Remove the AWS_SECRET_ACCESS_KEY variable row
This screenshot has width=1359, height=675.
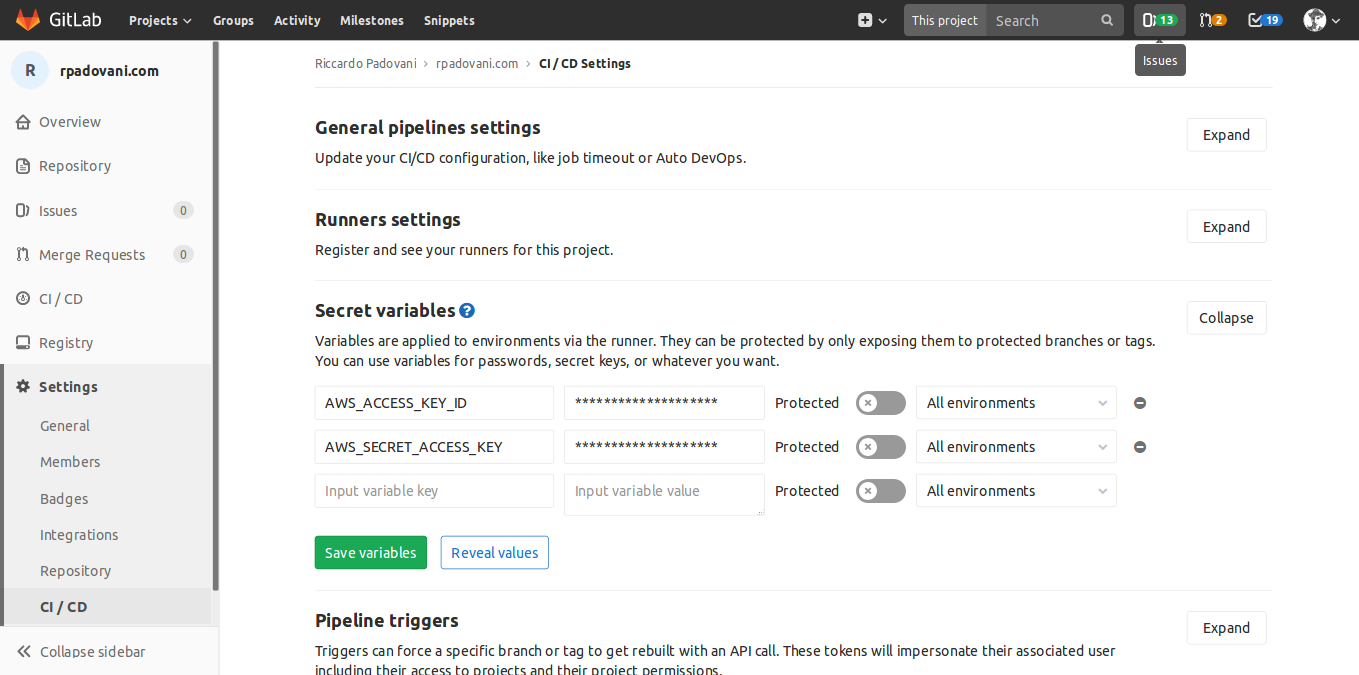click(x=1139, y=447)
